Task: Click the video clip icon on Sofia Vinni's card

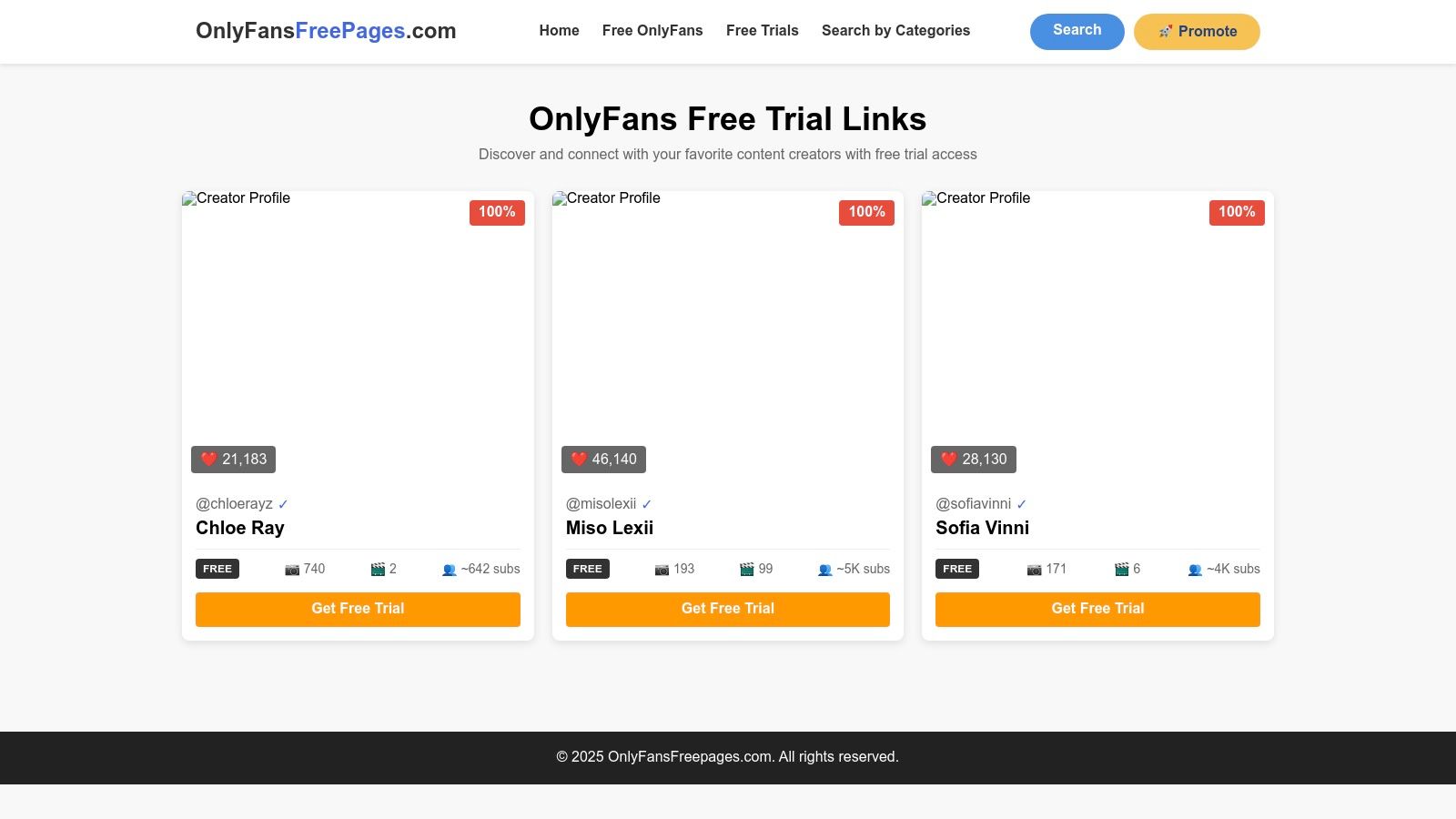Action: click(1120, 569)
